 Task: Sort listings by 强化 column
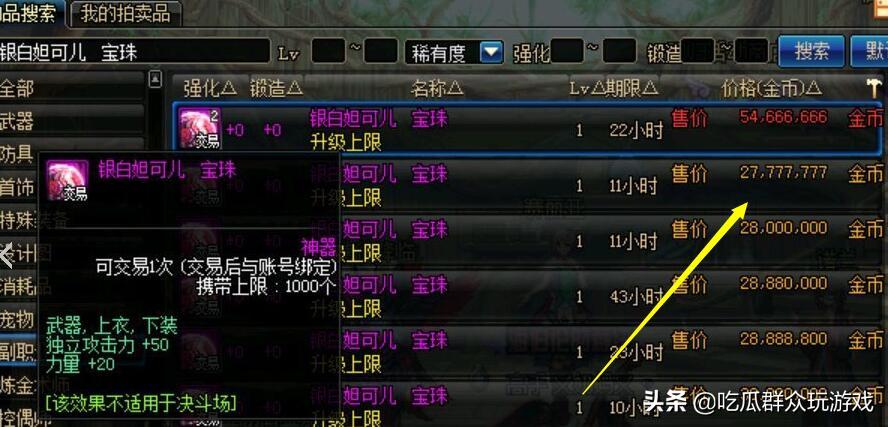tap(210, 88)
